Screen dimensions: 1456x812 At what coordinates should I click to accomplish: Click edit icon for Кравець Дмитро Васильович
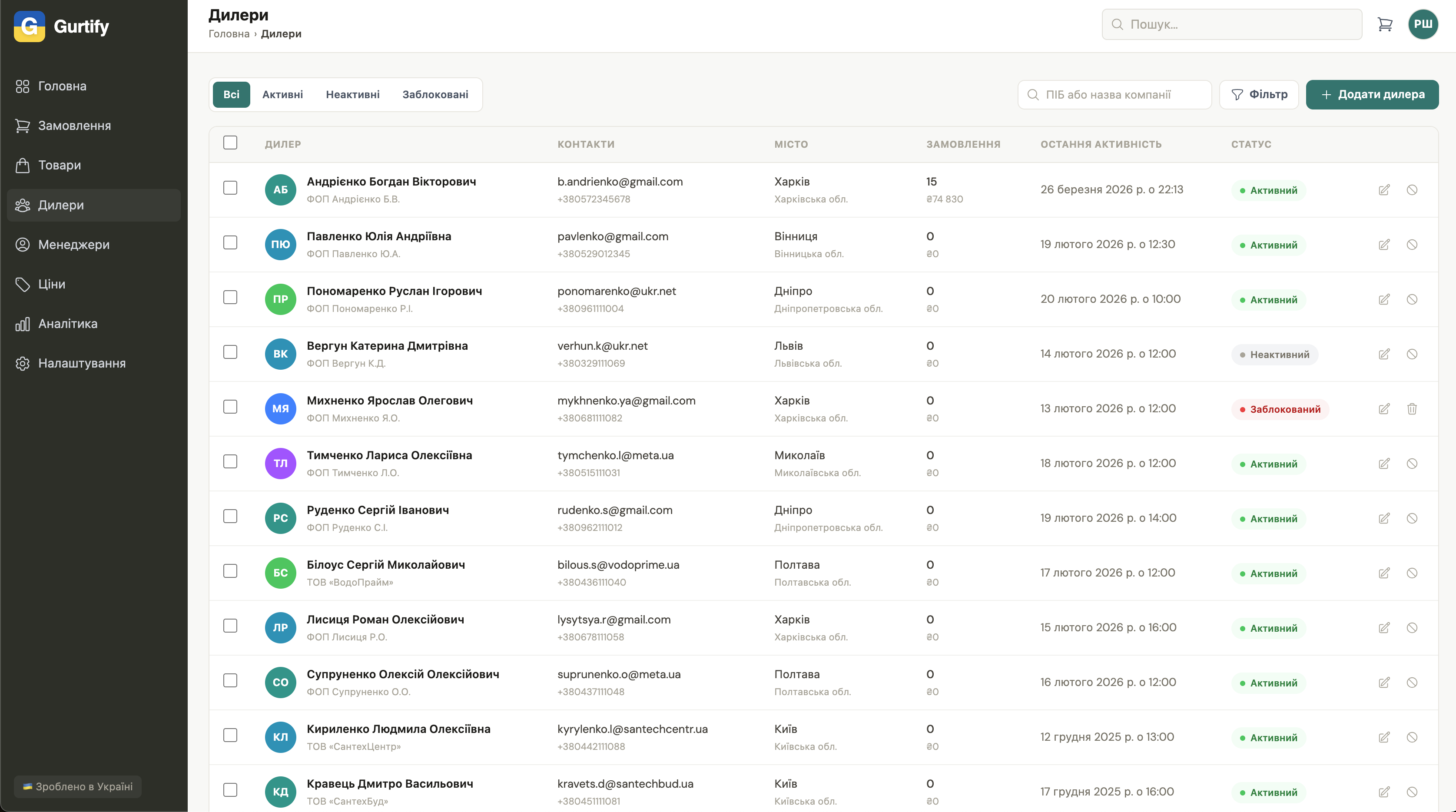coord(1383,792)
